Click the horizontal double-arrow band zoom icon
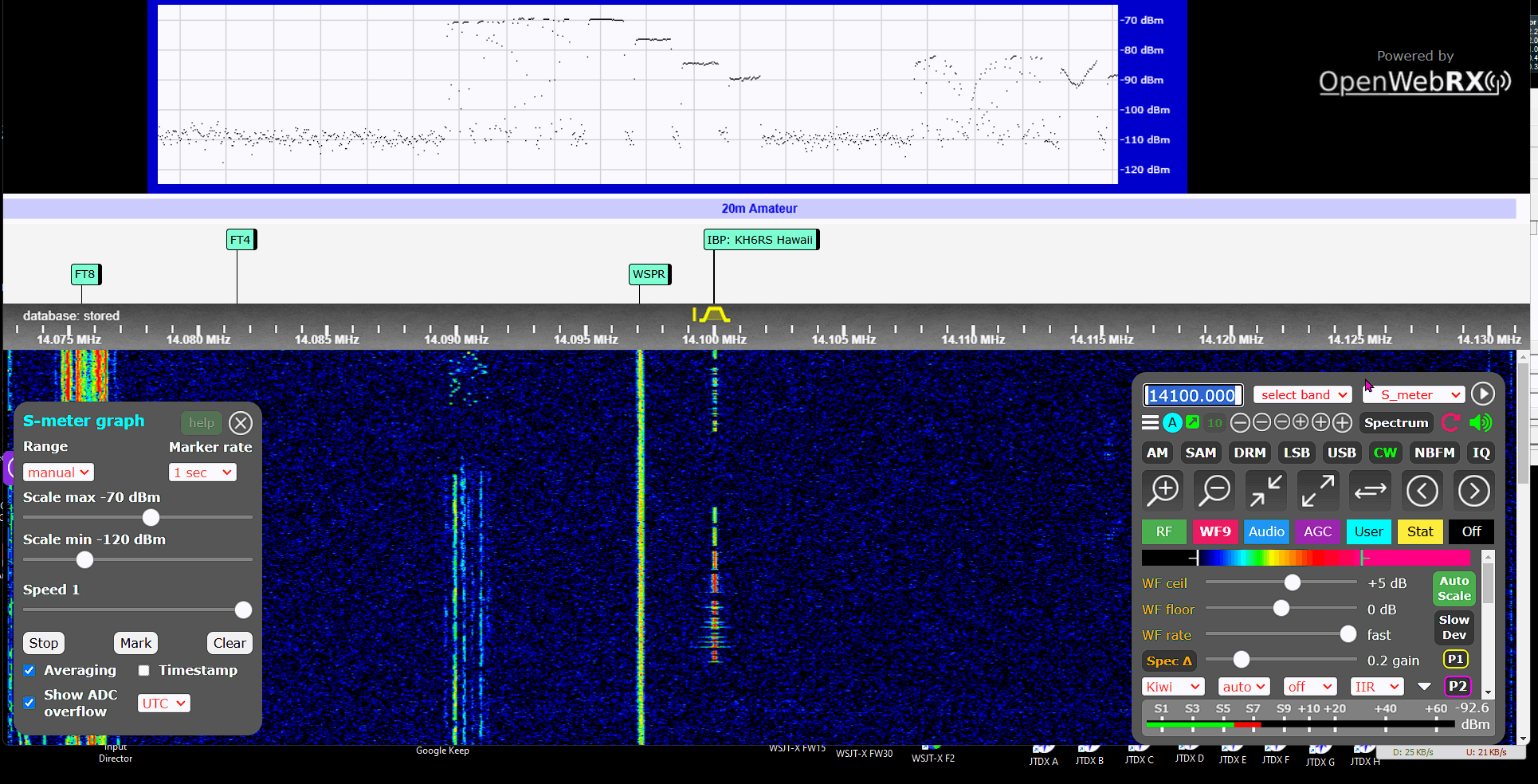The width and height of the screenshot is (1538, 784). click(1371, 491)
